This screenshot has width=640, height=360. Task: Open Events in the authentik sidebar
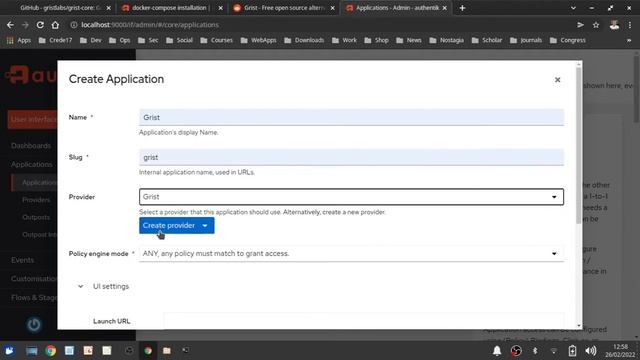22,260
